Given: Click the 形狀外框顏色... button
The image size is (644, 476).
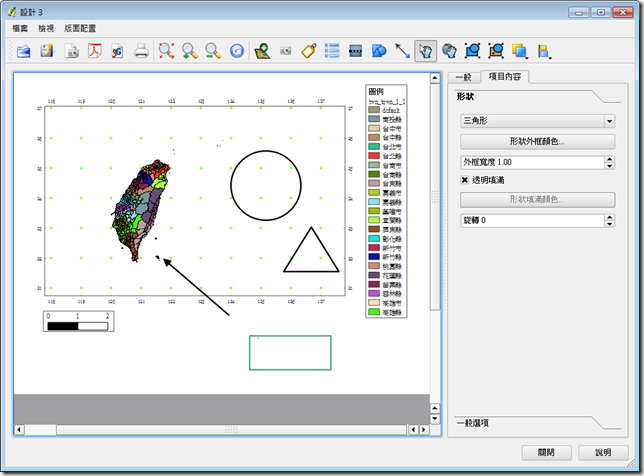Looking at the screenshot, I should [537, 142].
